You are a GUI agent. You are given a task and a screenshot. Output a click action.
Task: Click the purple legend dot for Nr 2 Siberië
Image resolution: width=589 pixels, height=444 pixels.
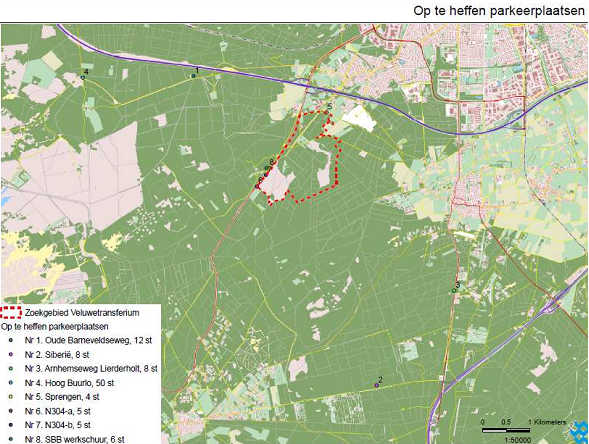point(11,355)
